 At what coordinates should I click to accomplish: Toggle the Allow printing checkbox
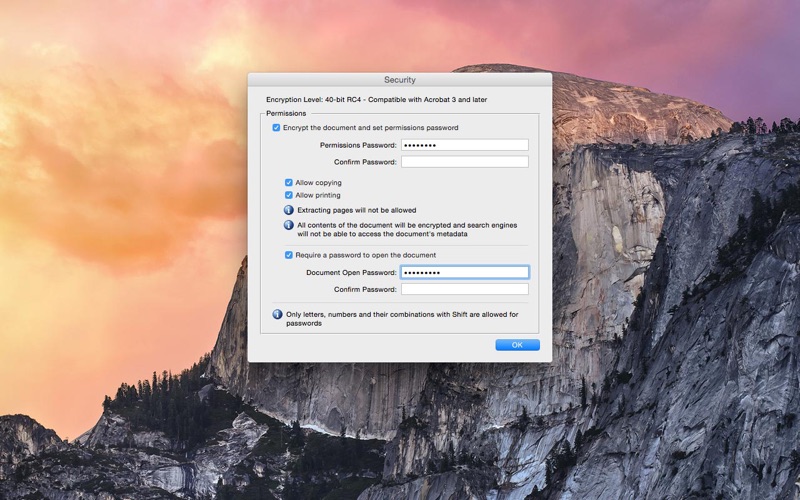coord(289,195)
